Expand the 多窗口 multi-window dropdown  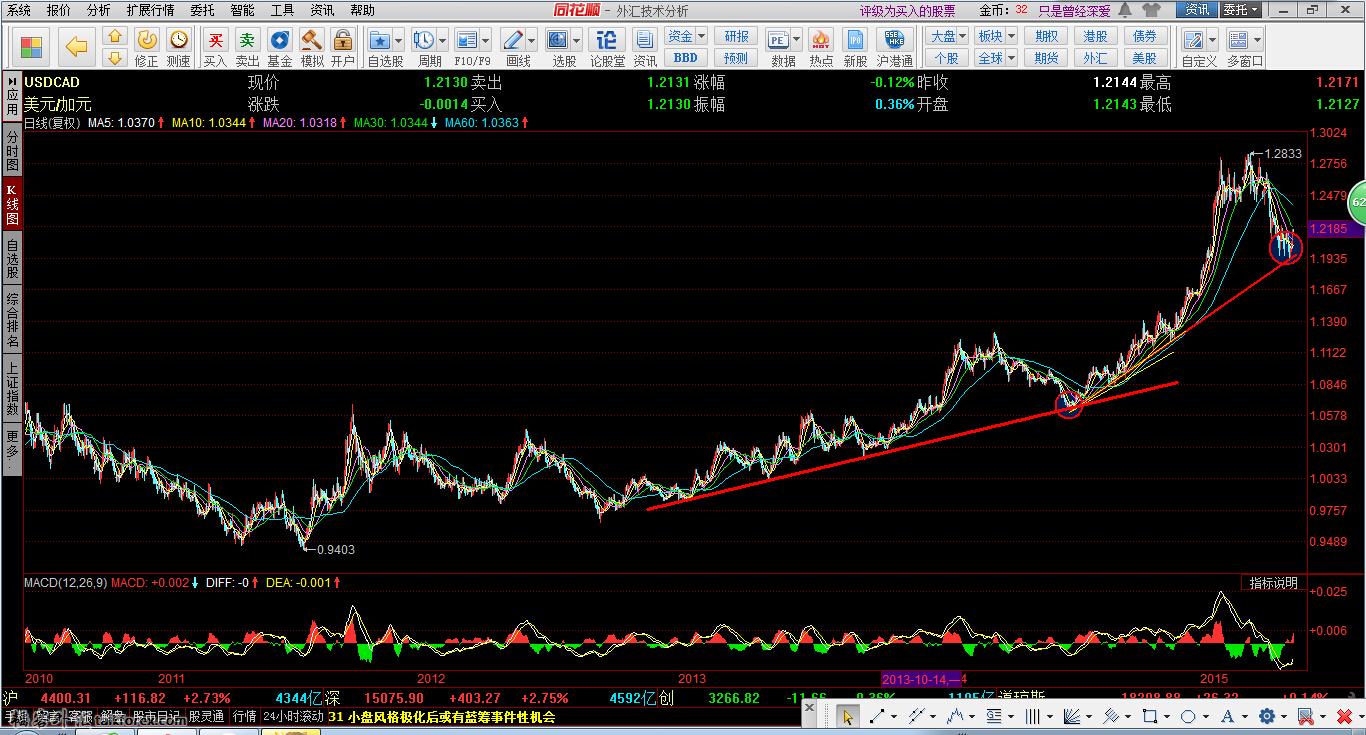[1257, 40]
